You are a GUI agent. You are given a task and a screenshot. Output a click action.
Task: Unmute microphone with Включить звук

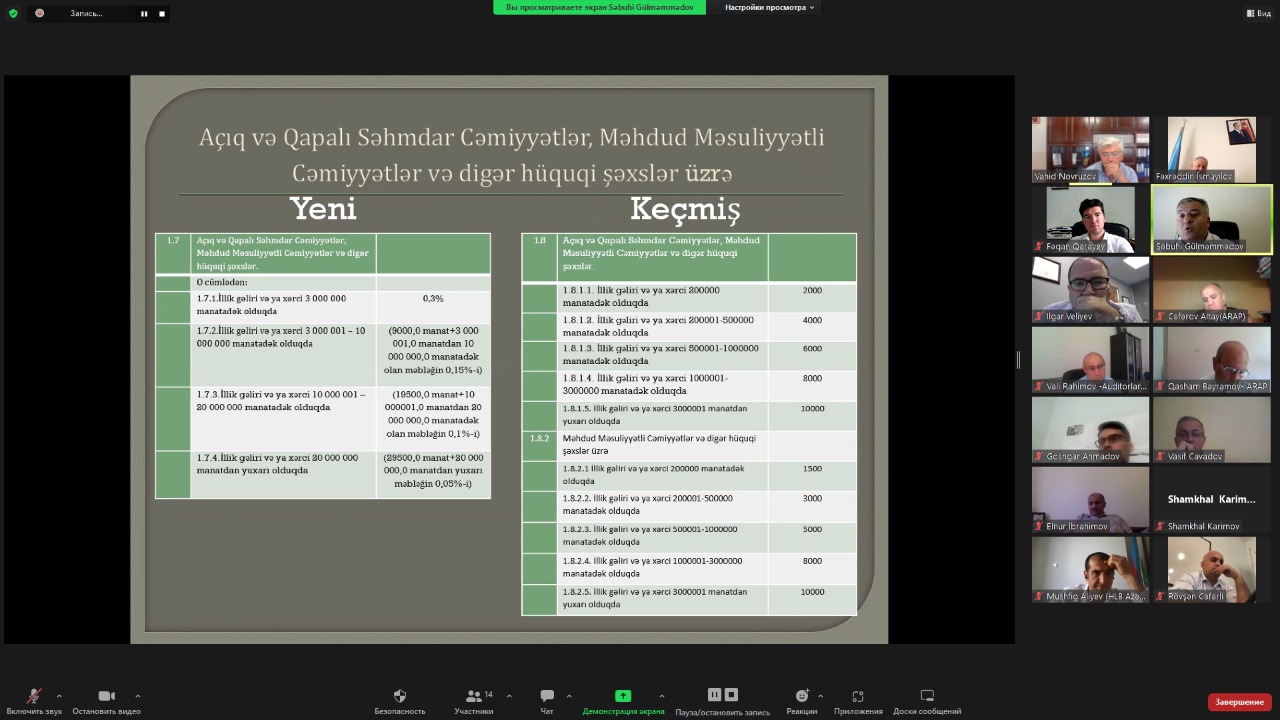(33, 697)
